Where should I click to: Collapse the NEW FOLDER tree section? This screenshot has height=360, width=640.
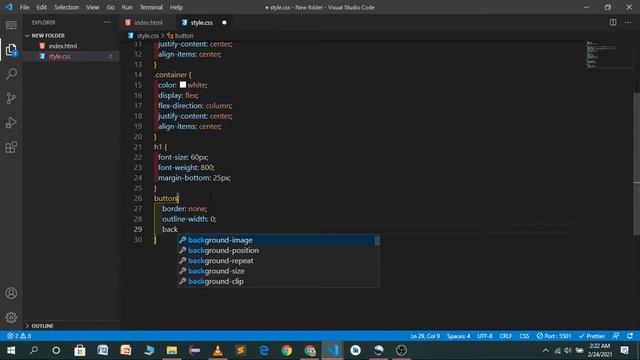[48, 36]
